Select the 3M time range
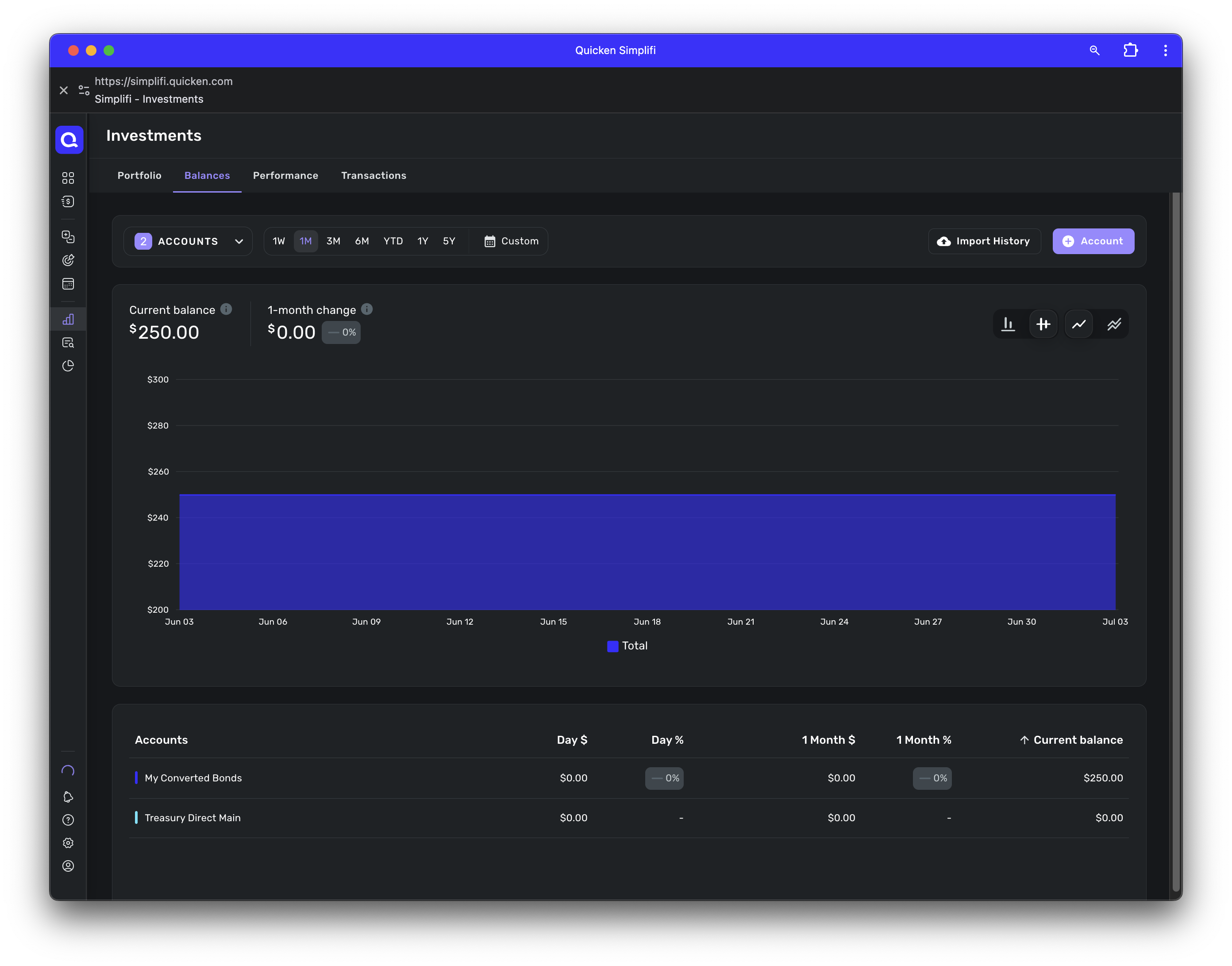This screenshot has width=1232, height=966. click(333, 242)
